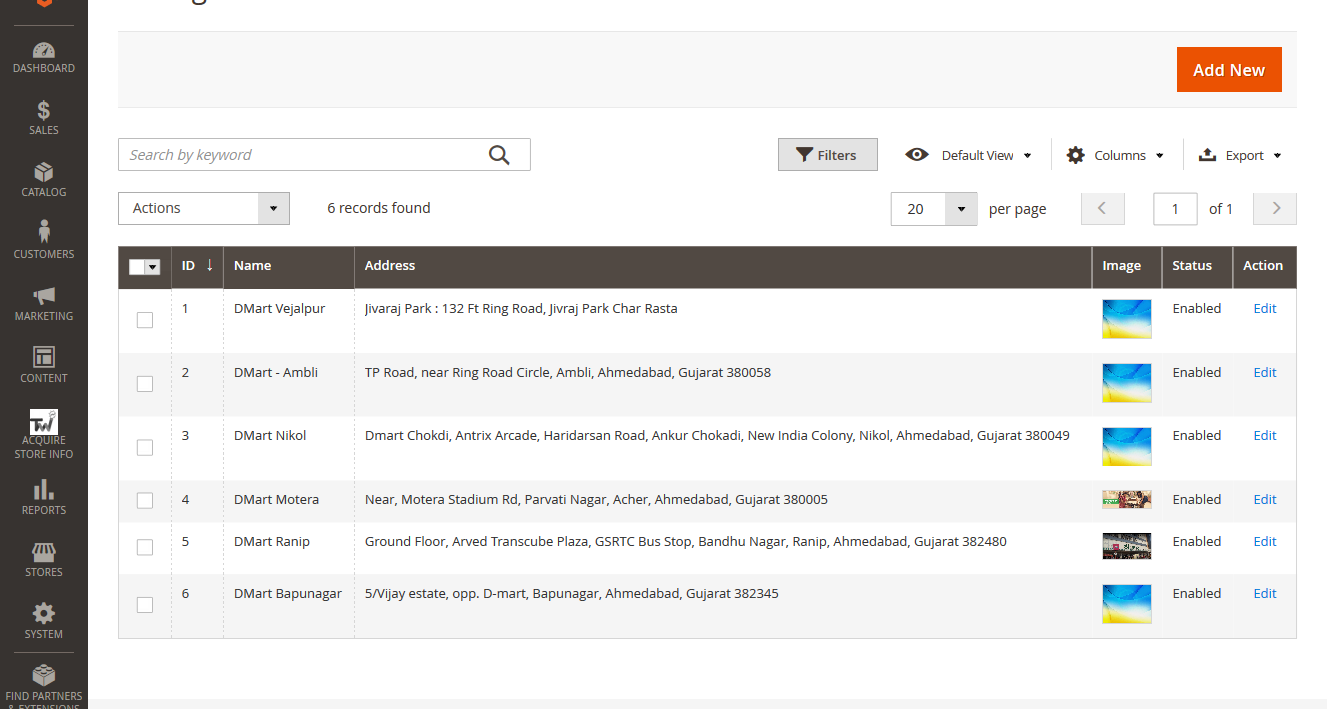Edit the DMart Vejalpur store
This screenshot has height=709, width=1327.
pos(1265,308)
